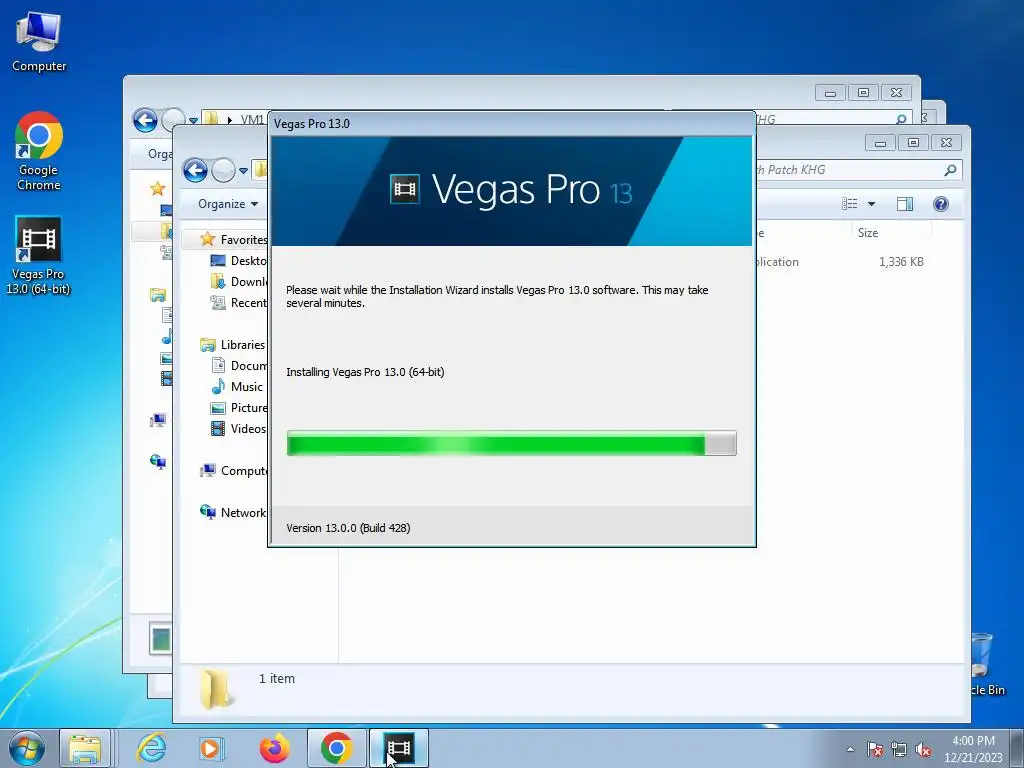Click the Show desktop strip on taskbar

click(1019, 748)
